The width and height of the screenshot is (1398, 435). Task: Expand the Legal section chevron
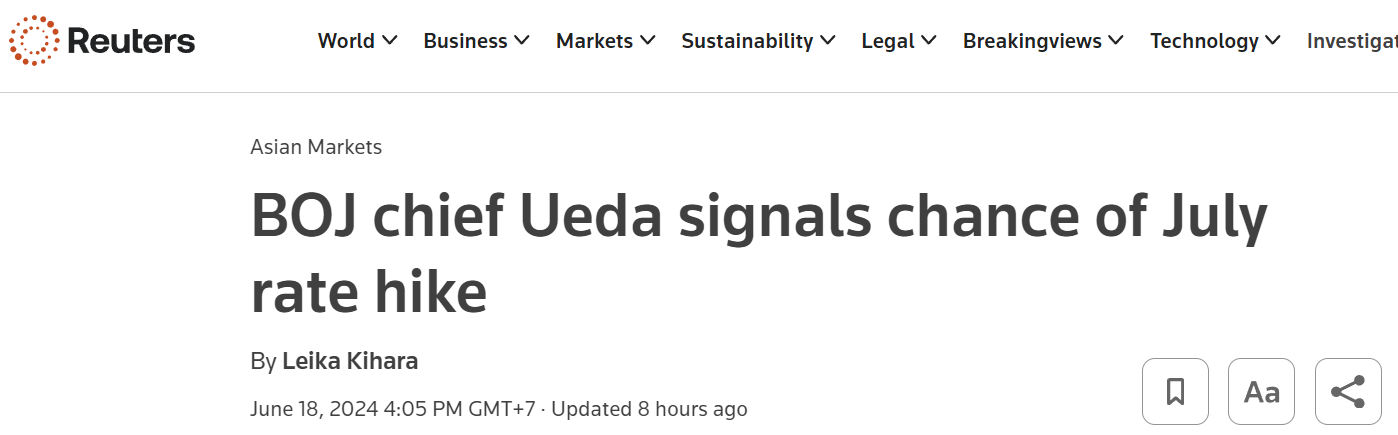[929, 41]
